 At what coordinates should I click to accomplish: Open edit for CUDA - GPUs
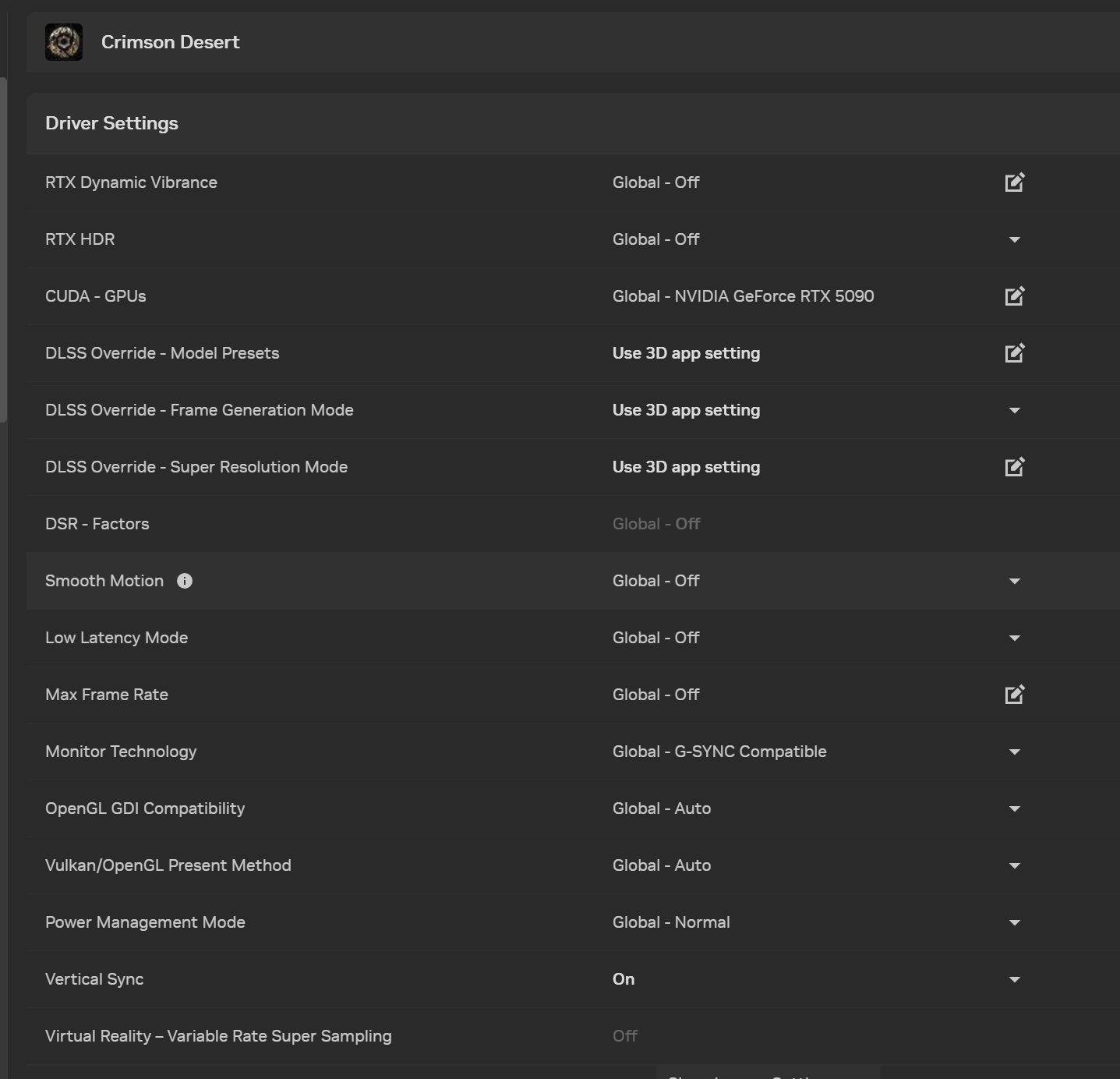point(1014,296)
